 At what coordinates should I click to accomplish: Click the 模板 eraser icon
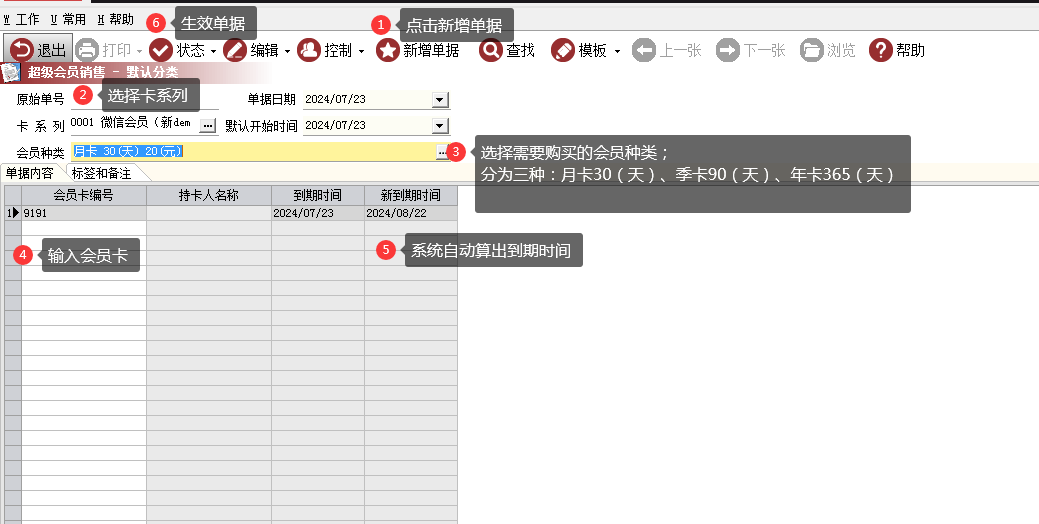pos(563,50)
